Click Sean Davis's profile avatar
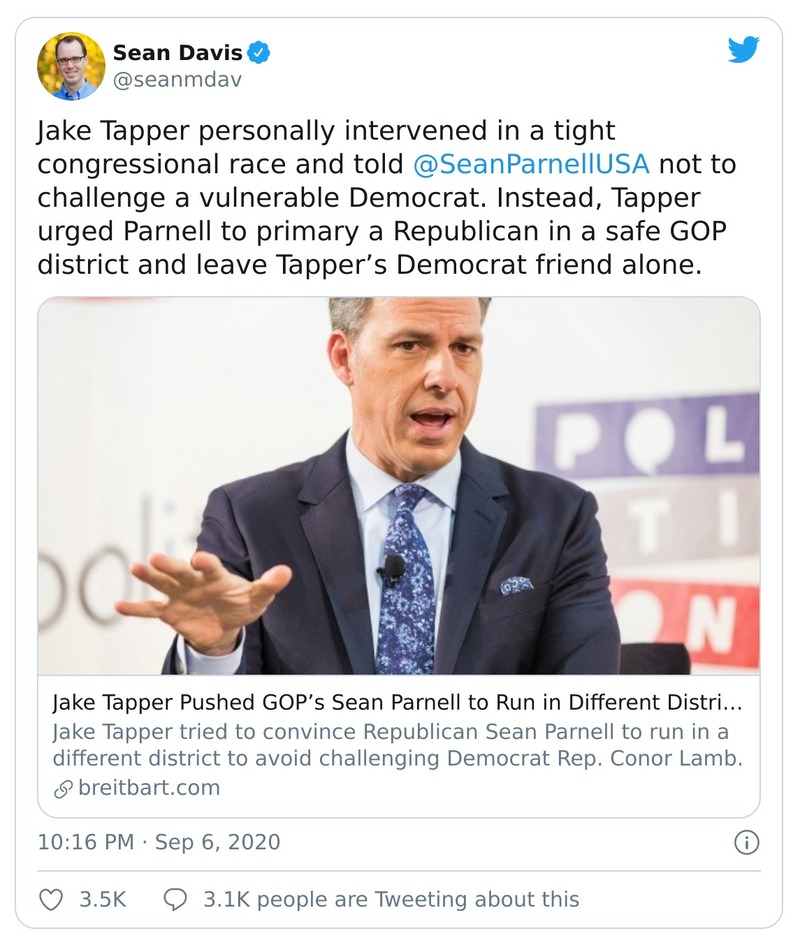800x945 pixels. pyautogui.click(x=71, y=66)
